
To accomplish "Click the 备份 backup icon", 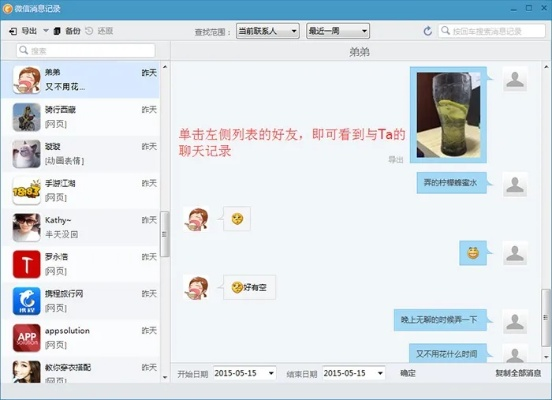I will point(57,31).
